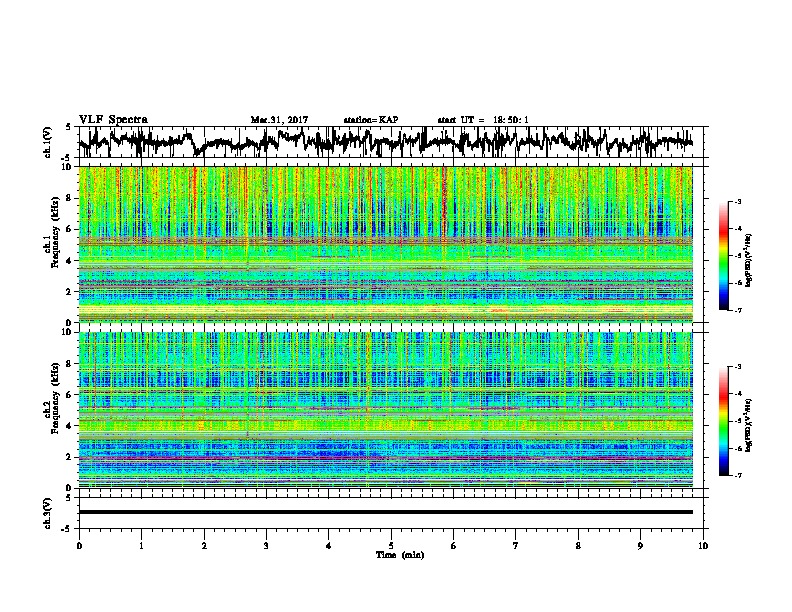Click the "10" time axis tick label
Viewport: 792px width, 612px height.
pyautogui.click(x=703, y=546)
